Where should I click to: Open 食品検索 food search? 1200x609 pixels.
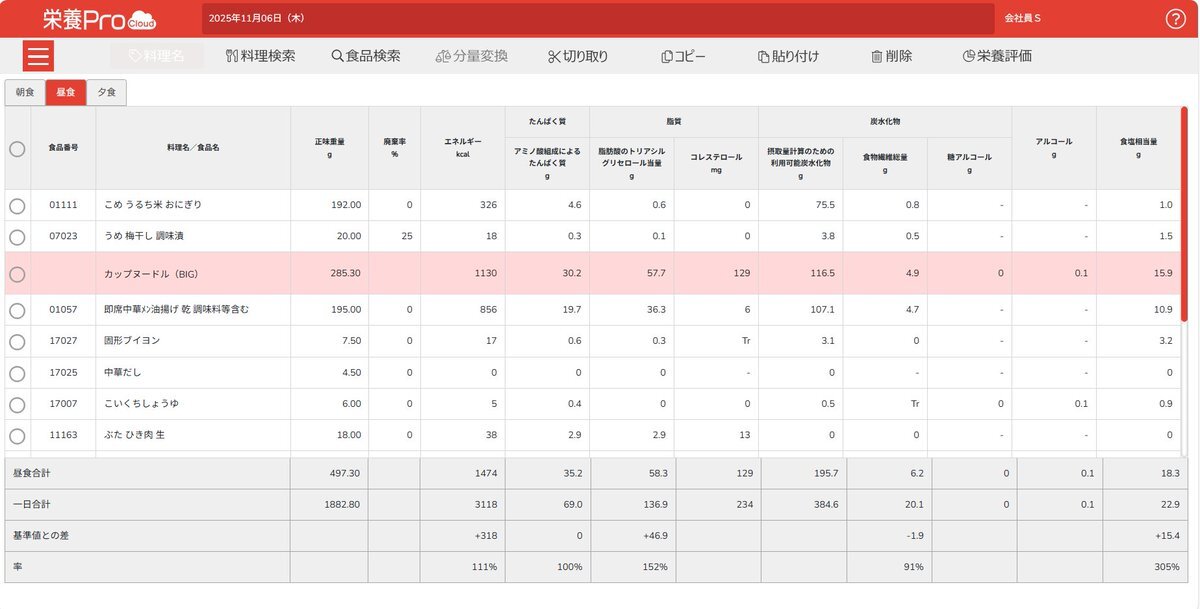366,56
